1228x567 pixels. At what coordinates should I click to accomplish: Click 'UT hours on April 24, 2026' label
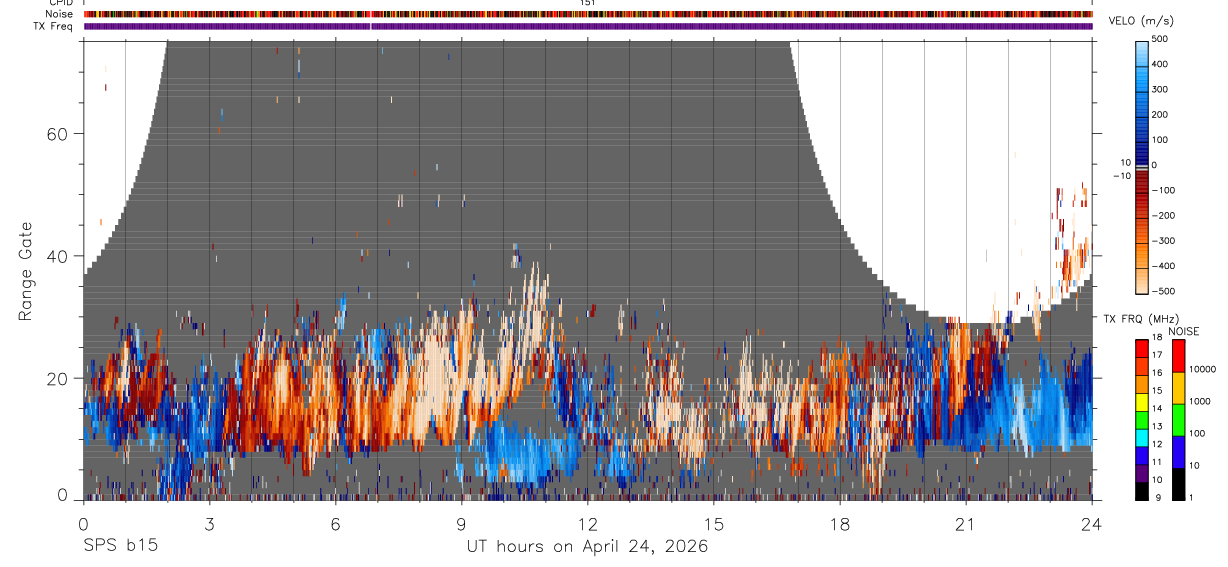[x=587, y=547]
